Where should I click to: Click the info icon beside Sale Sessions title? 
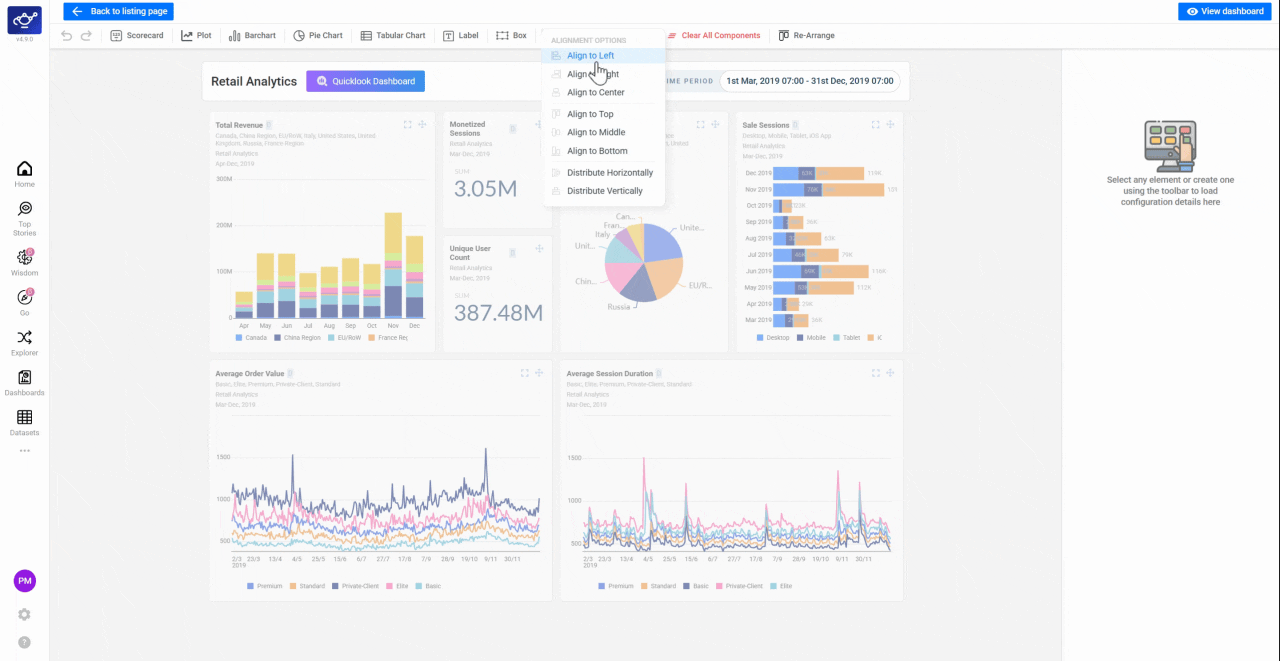click(795, 125)
